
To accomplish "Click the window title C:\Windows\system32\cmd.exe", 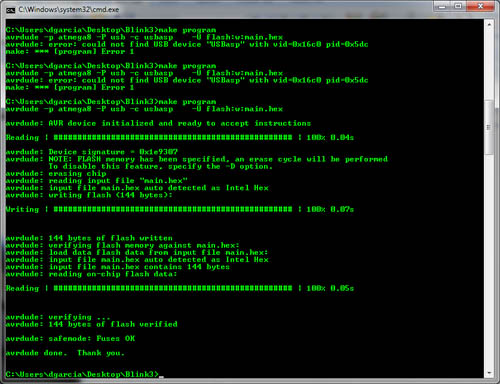I will [x=69, y=10].
